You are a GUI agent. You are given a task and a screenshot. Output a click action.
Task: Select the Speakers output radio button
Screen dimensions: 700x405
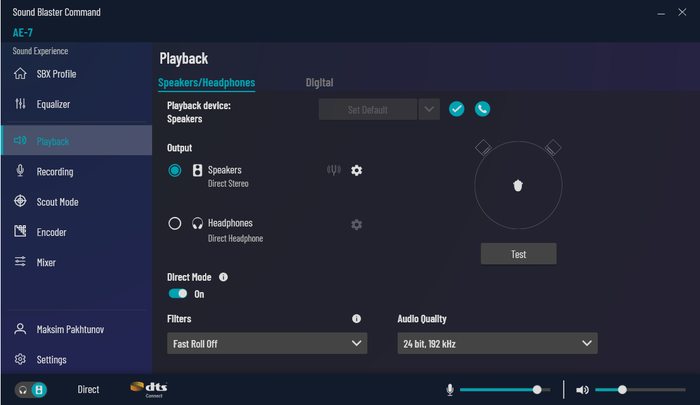175,170
